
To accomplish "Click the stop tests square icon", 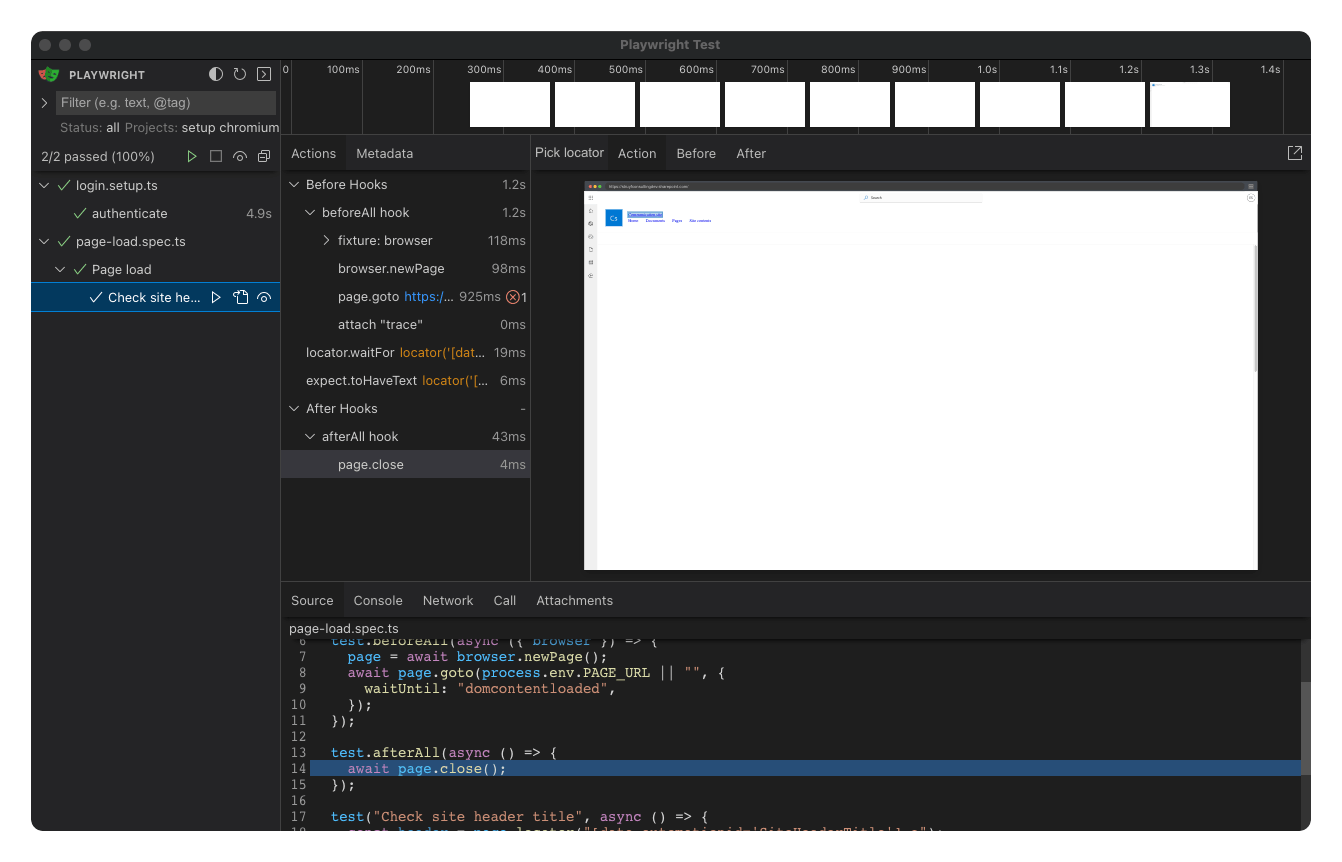I will [x=216, y=157].
